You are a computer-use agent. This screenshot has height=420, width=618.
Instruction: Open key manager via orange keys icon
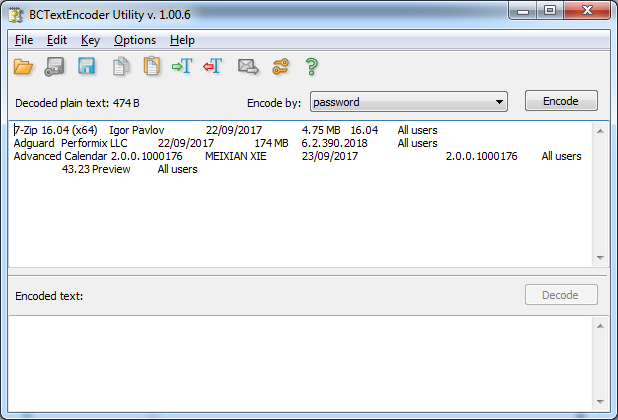coord(280,67)
